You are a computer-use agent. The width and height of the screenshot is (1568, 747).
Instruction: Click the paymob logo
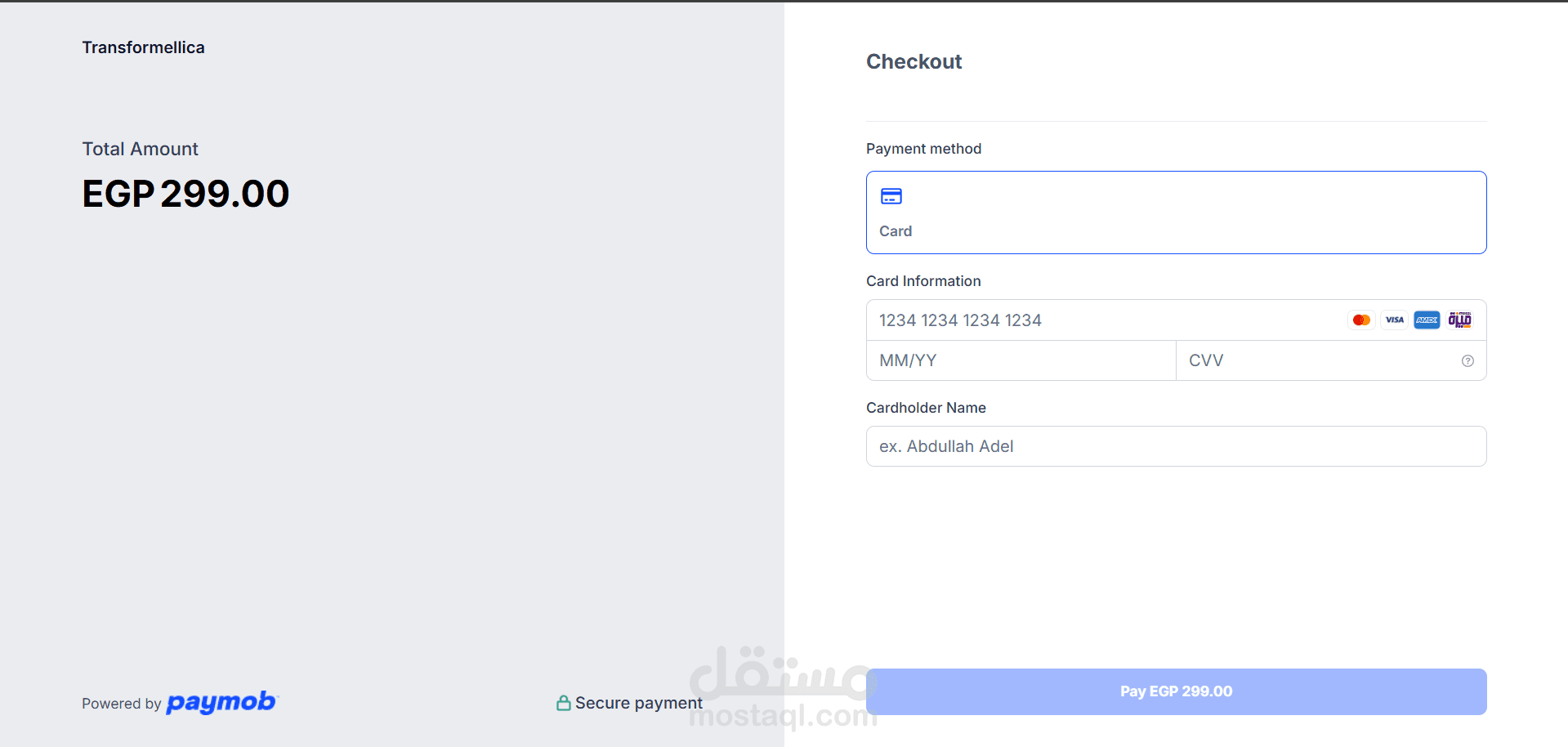pos(222,702)
